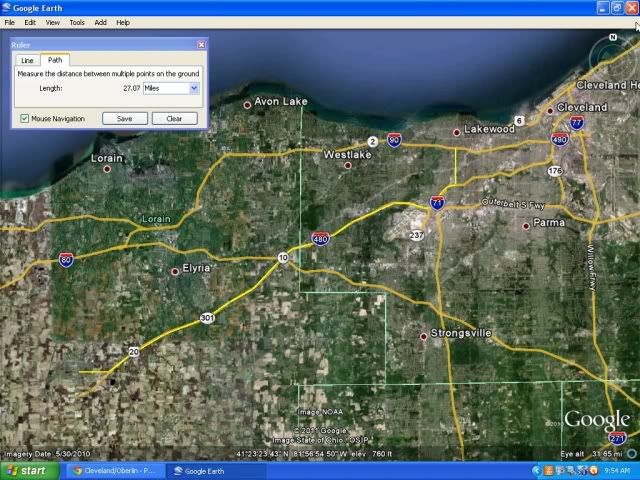Screen dimensions: 640x480
Task: Click the Save button in Ruler
Action: 124,118
